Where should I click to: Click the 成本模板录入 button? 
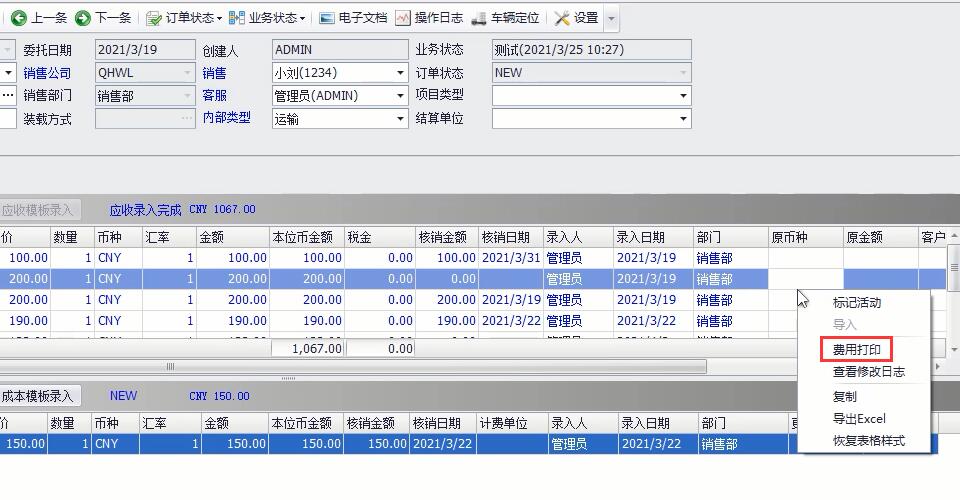coord(38,396)
